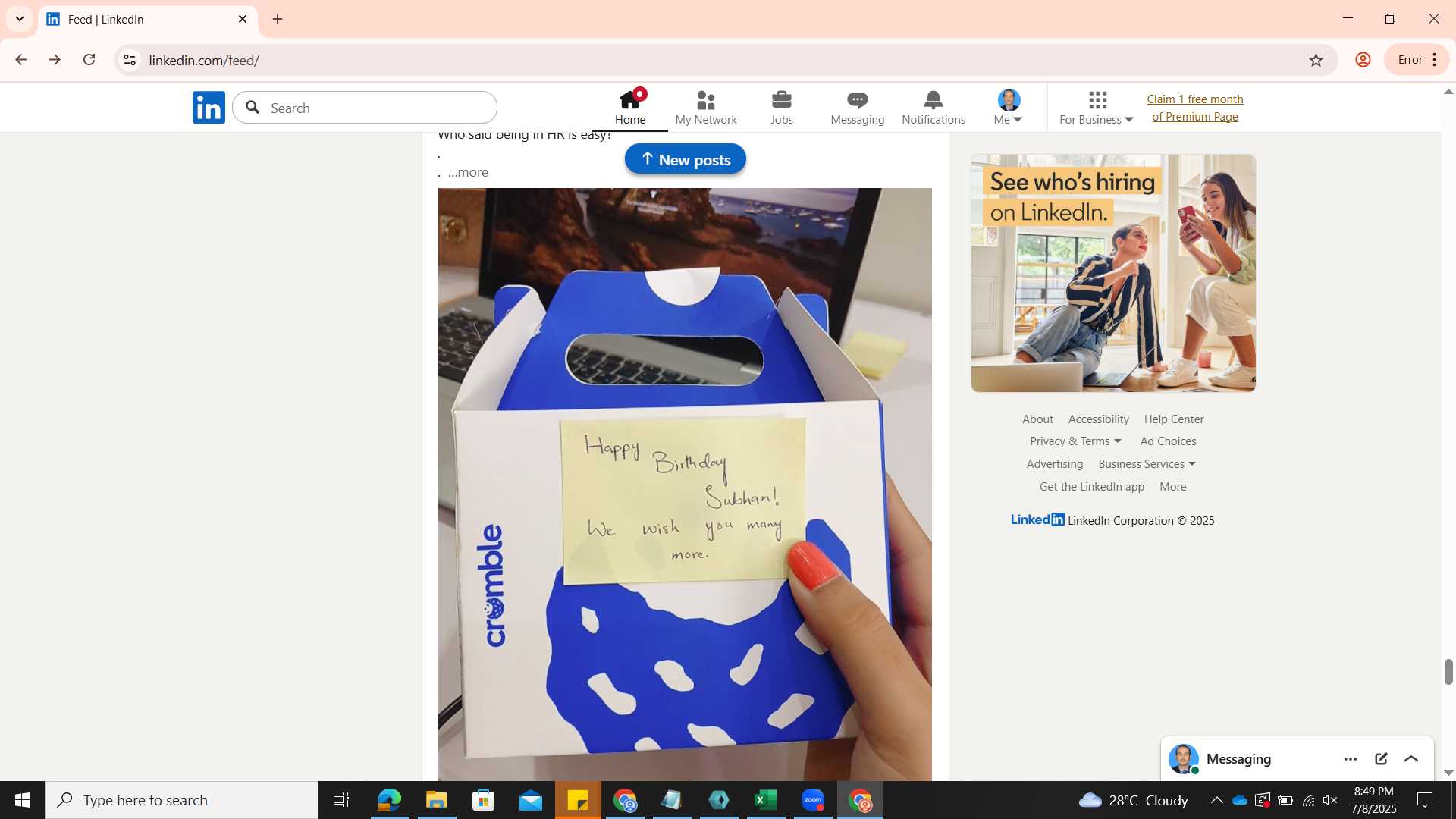Open Mail app from taskbar
Screen dimensions: 1456x819
coord(531,800)
